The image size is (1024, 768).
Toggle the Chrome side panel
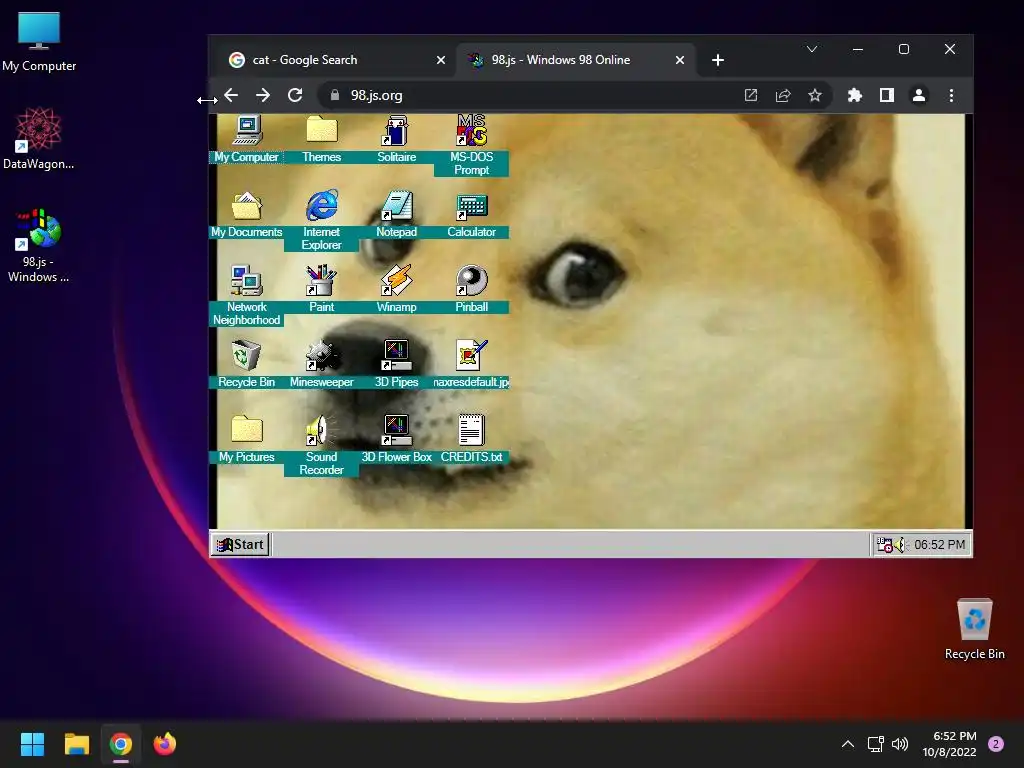pos(887,95)
